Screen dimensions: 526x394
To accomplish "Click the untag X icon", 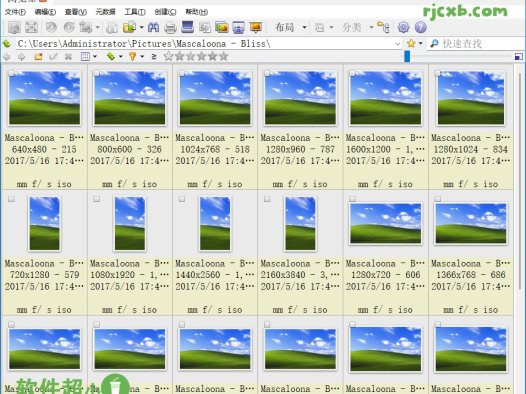I will (68, 57).
